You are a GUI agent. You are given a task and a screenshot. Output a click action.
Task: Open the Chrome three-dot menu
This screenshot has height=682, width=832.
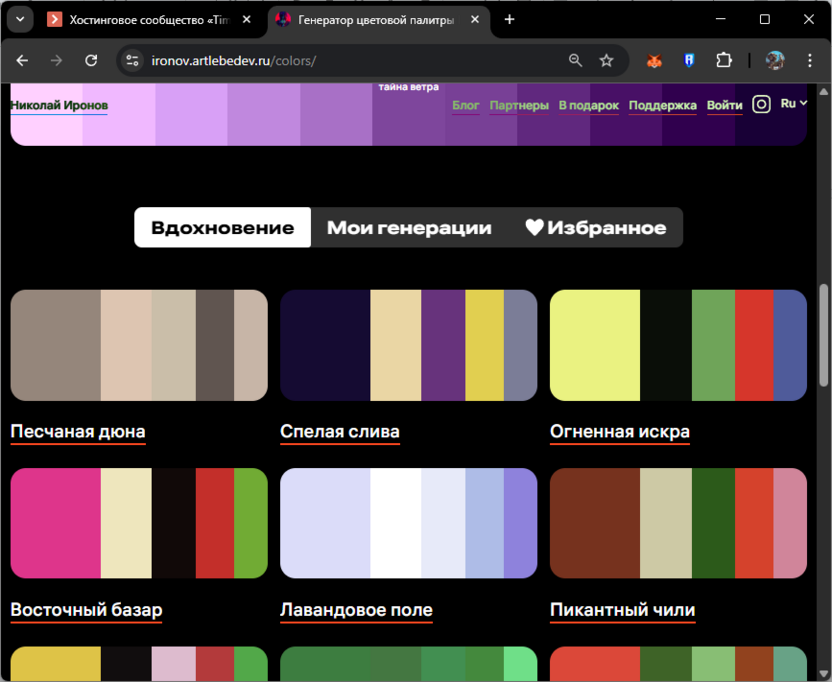pos(808,61)
